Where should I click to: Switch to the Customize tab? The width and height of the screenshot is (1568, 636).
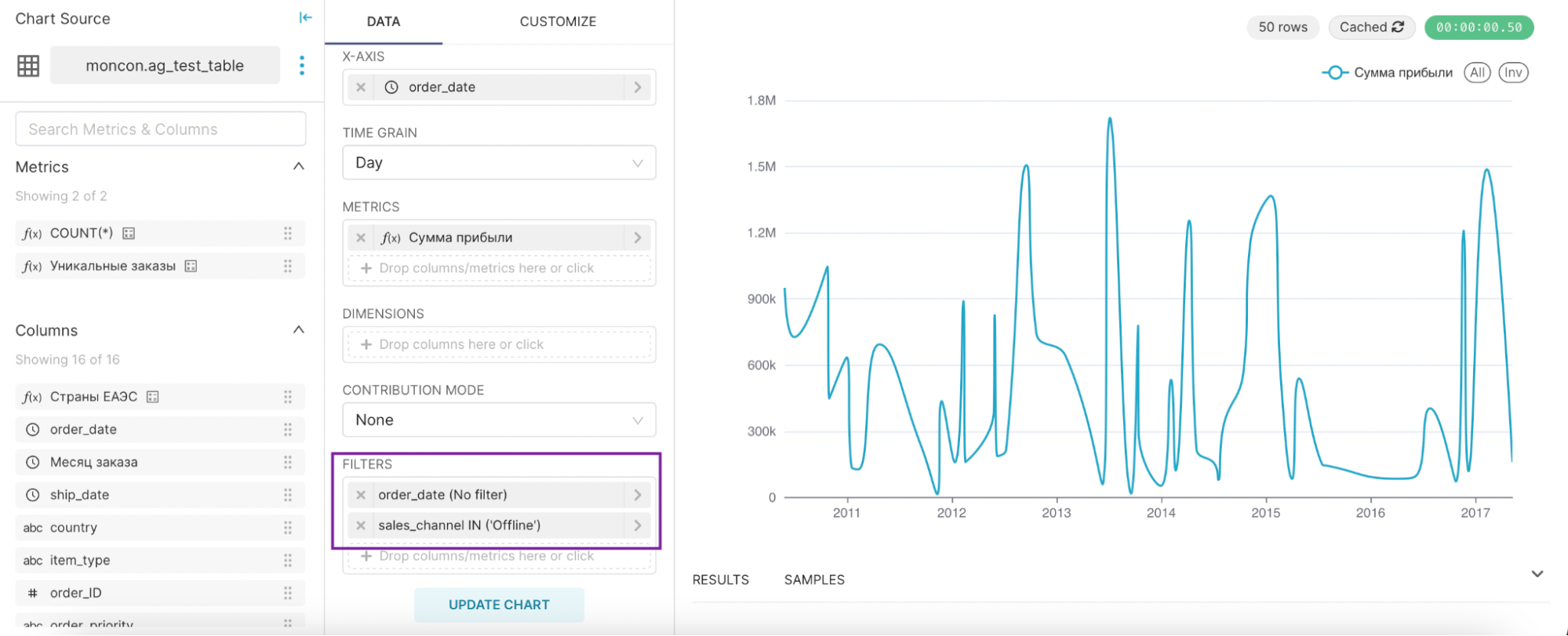coord(558,22)
